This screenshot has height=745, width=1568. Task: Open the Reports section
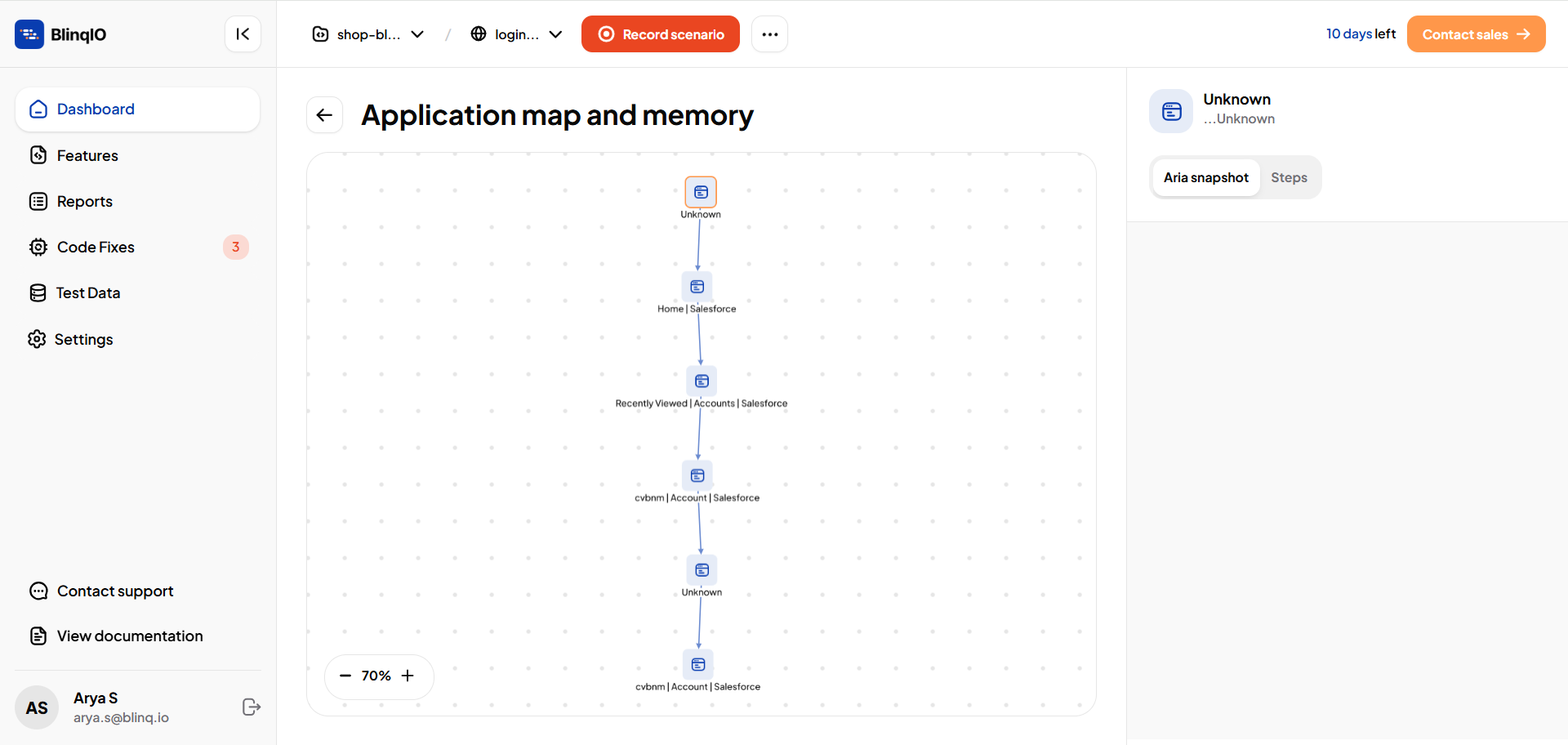click(85, 201)
